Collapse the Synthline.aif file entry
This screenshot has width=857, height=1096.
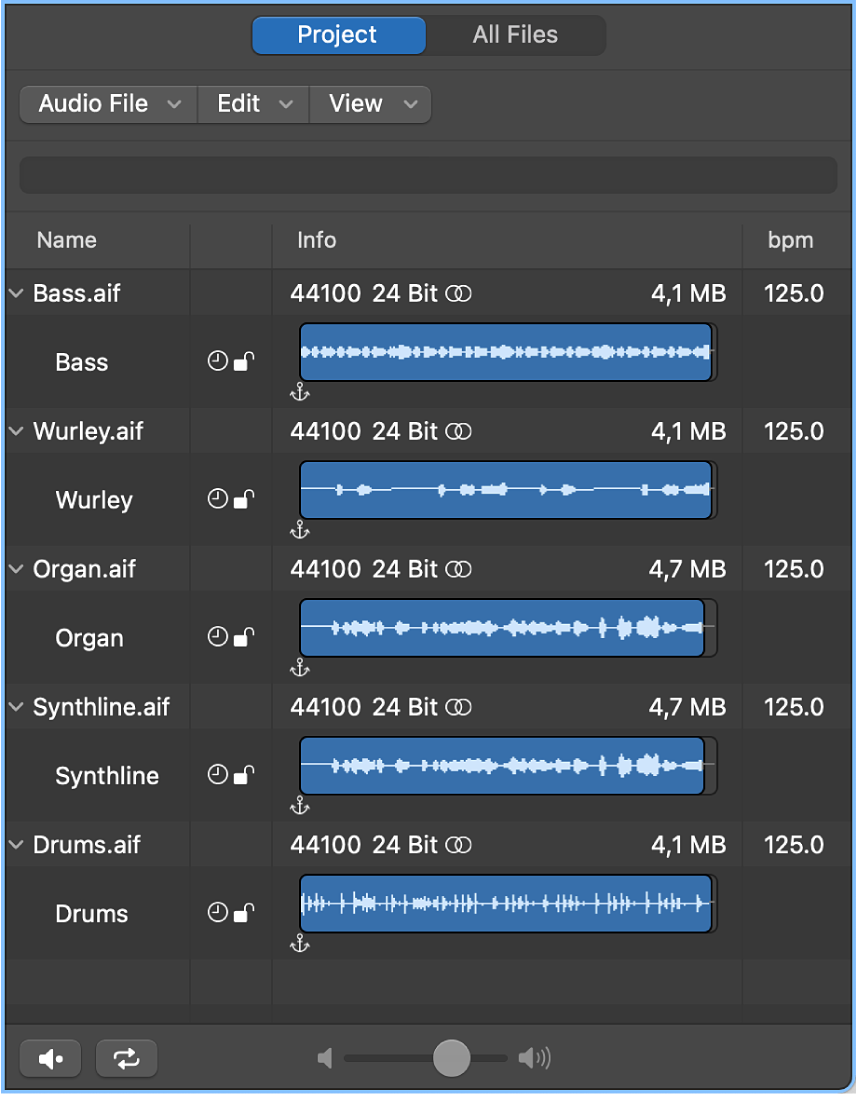pyautogui.click(x=16, y=707)
